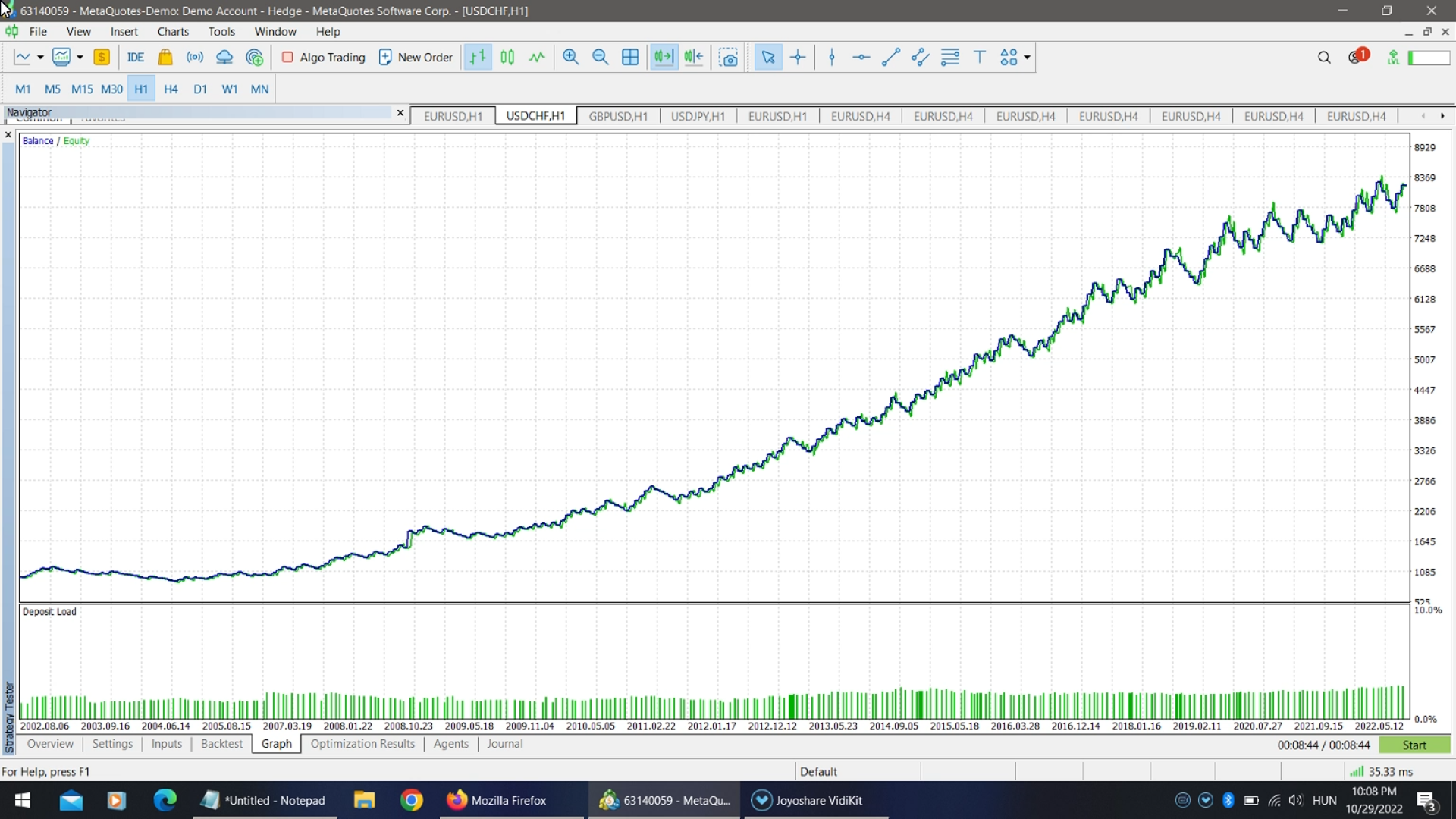The image size is (1456, 819).
Task: Select the zoom in tool
Action: (x=570, y=57)
